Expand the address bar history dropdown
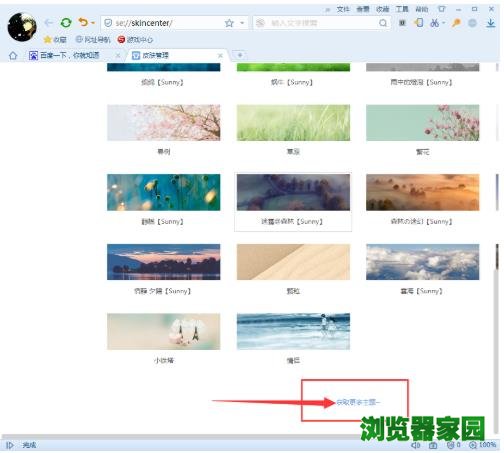Screen dimensions: 504x453 tap(242, 23)
